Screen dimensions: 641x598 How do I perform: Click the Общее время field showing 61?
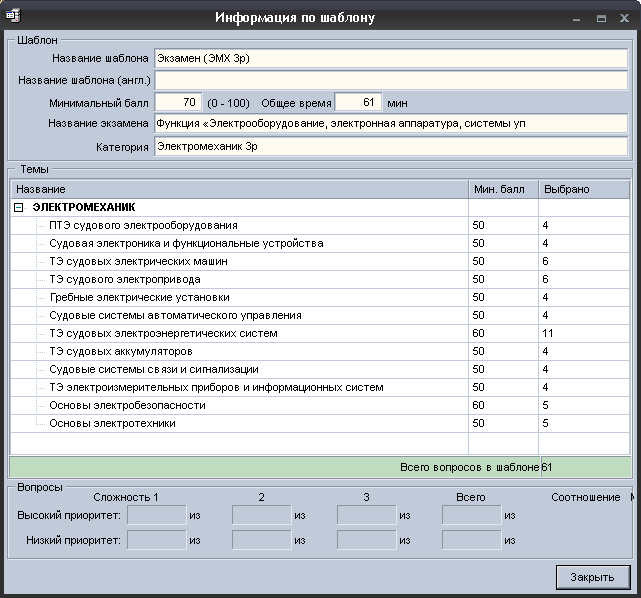point(358,102)
